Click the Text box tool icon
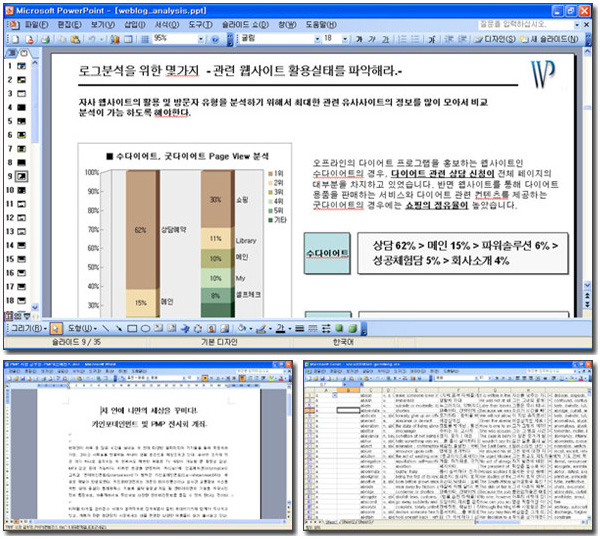600x539 pixels. (158, 328)
